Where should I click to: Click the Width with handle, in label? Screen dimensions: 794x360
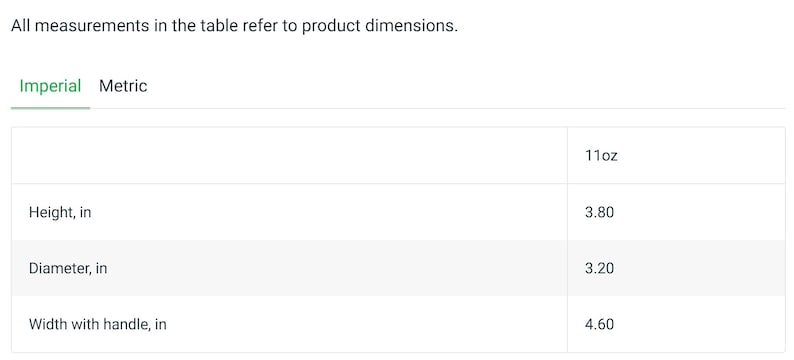pos(98,324)
